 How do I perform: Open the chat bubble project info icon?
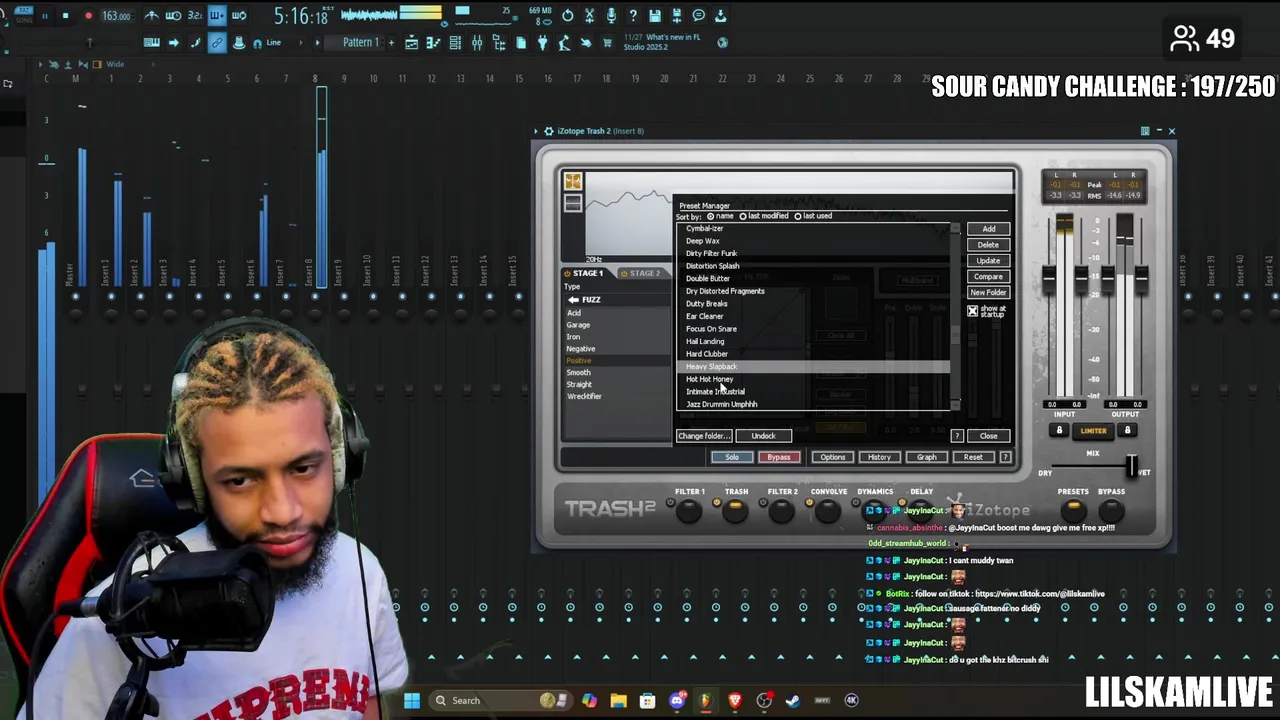point(699,16)
